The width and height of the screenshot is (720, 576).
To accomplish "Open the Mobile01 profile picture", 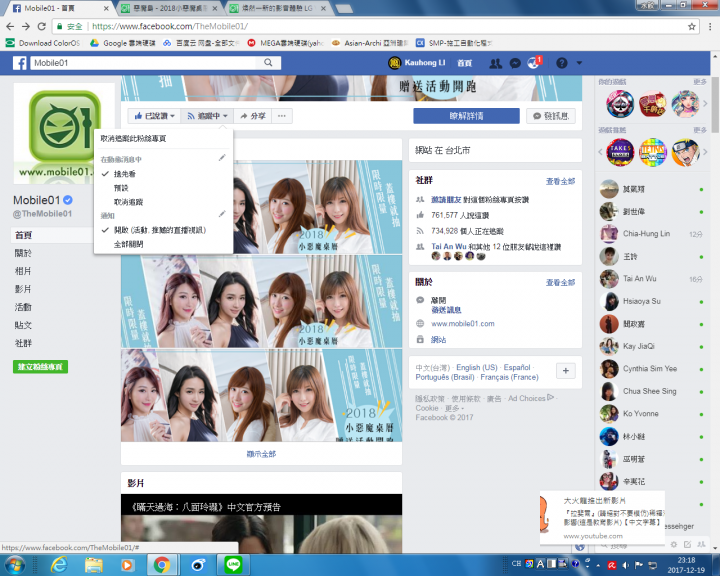I will click(64, 134).
